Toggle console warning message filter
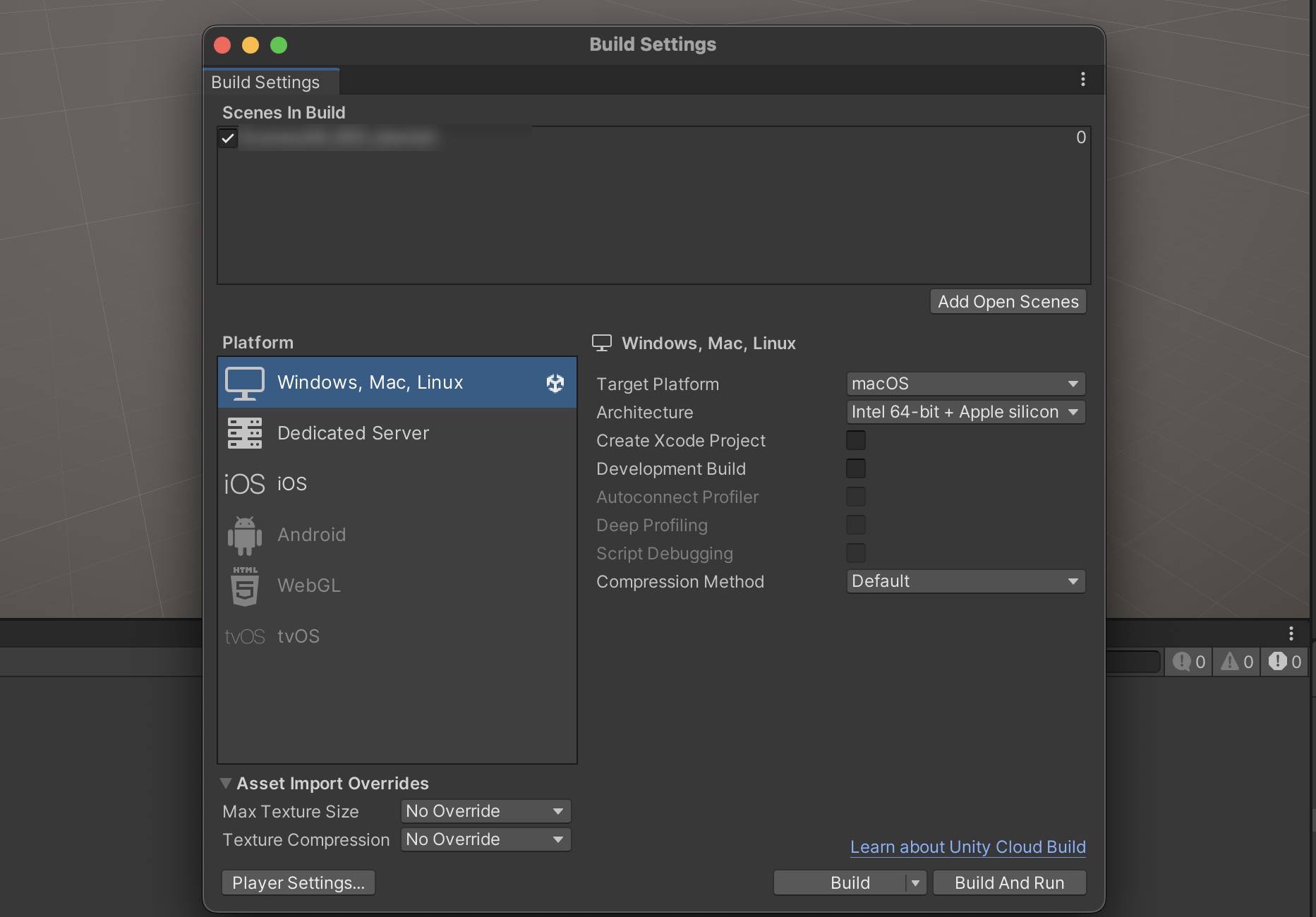The height and width of the screenshot is (917, 1316). click(1237, 662)
